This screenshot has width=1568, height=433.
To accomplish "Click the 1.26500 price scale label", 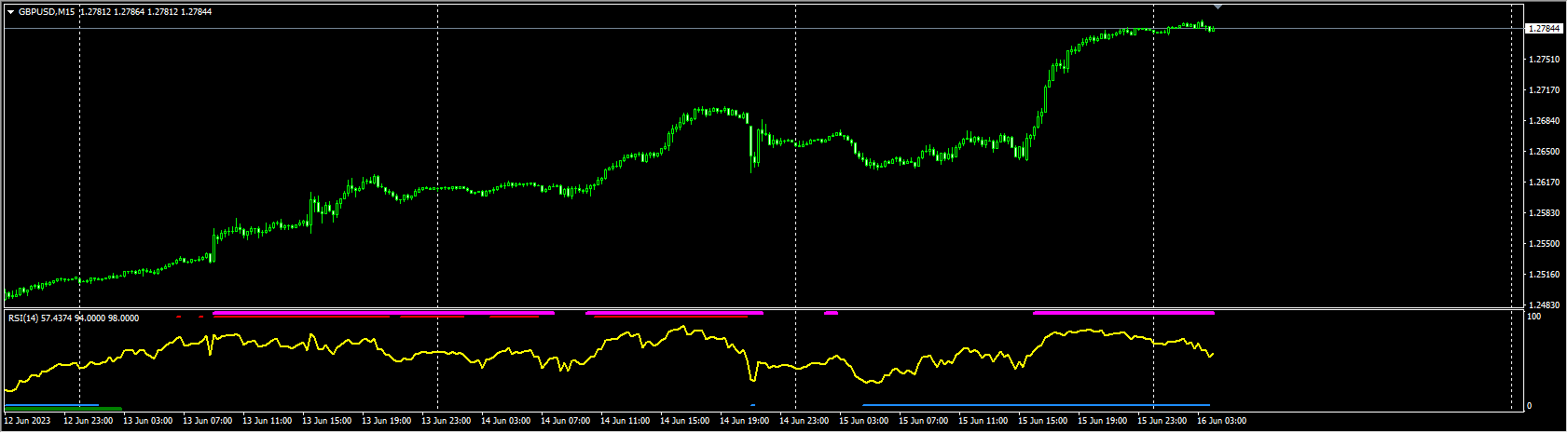I will coord(1544,152).
